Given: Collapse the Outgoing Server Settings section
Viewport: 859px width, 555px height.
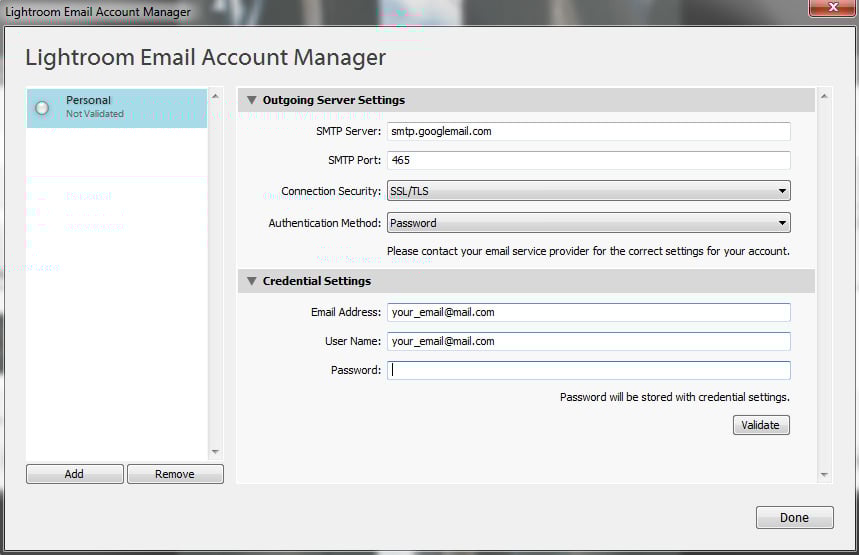Looking at the screenshot, I should coord(251,100).
